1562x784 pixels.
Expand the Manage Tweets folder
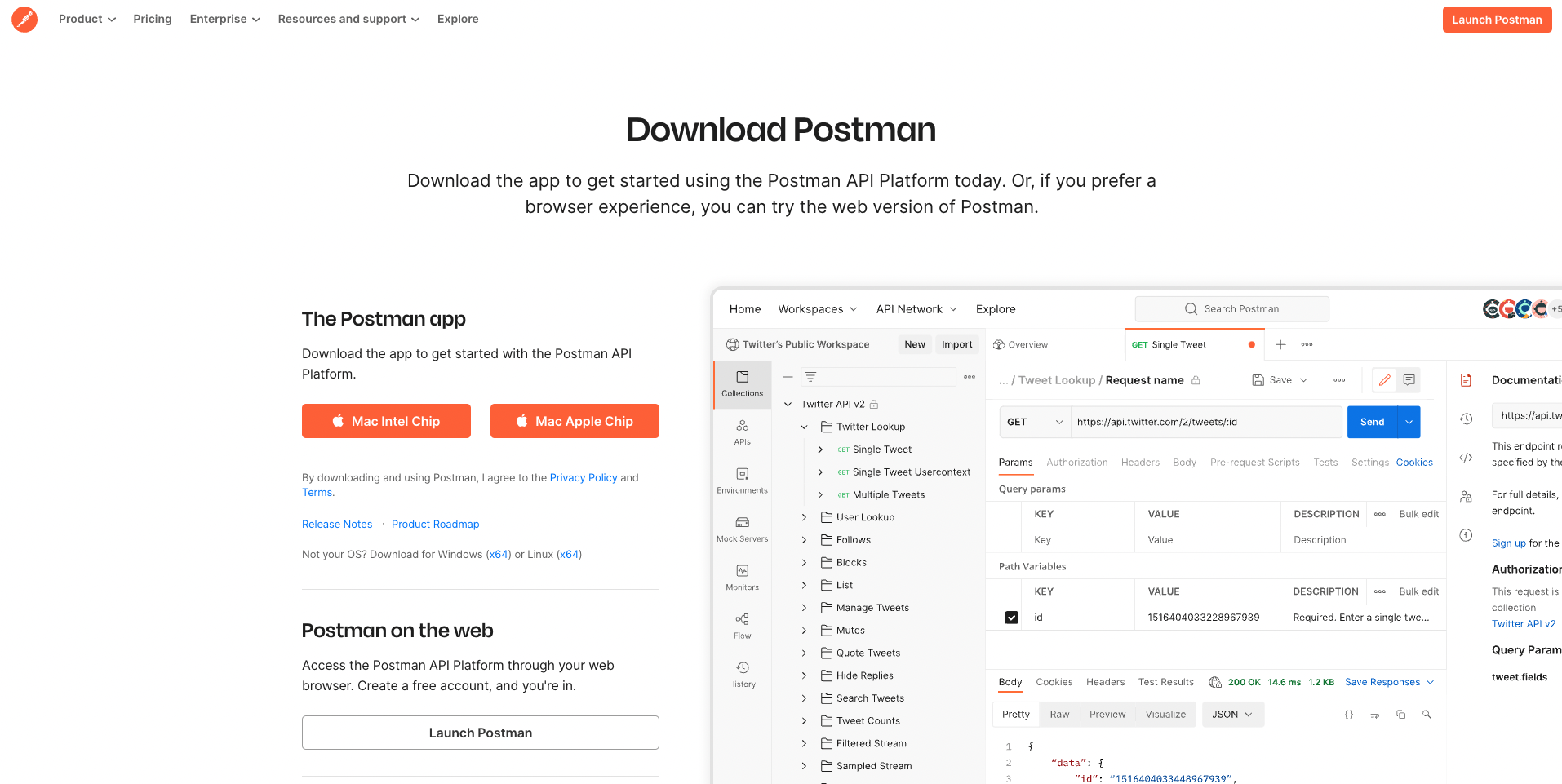[x=804, y=608]
